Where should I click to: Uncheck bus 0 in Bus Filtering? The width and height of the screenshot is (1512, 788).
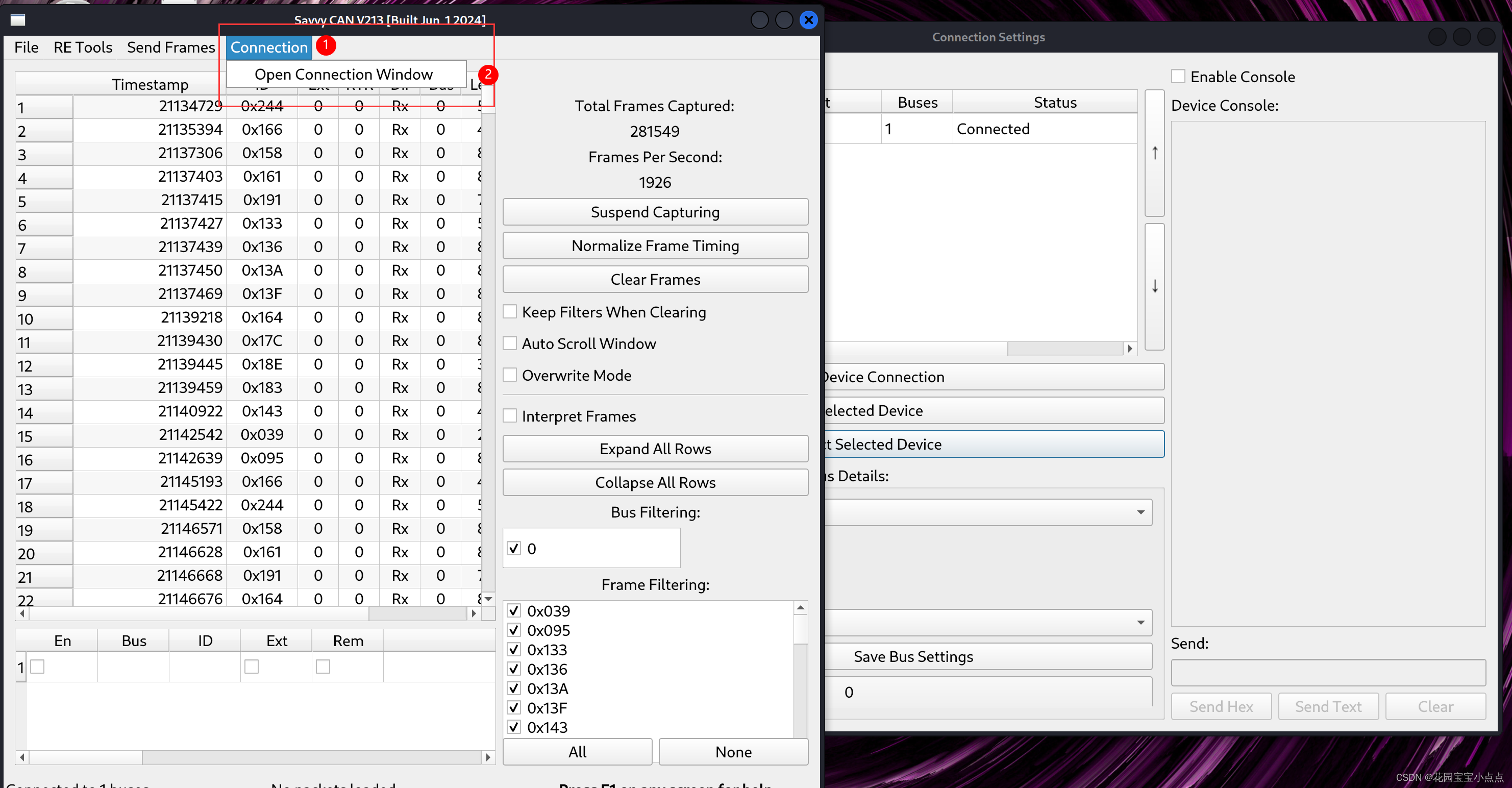513,549
